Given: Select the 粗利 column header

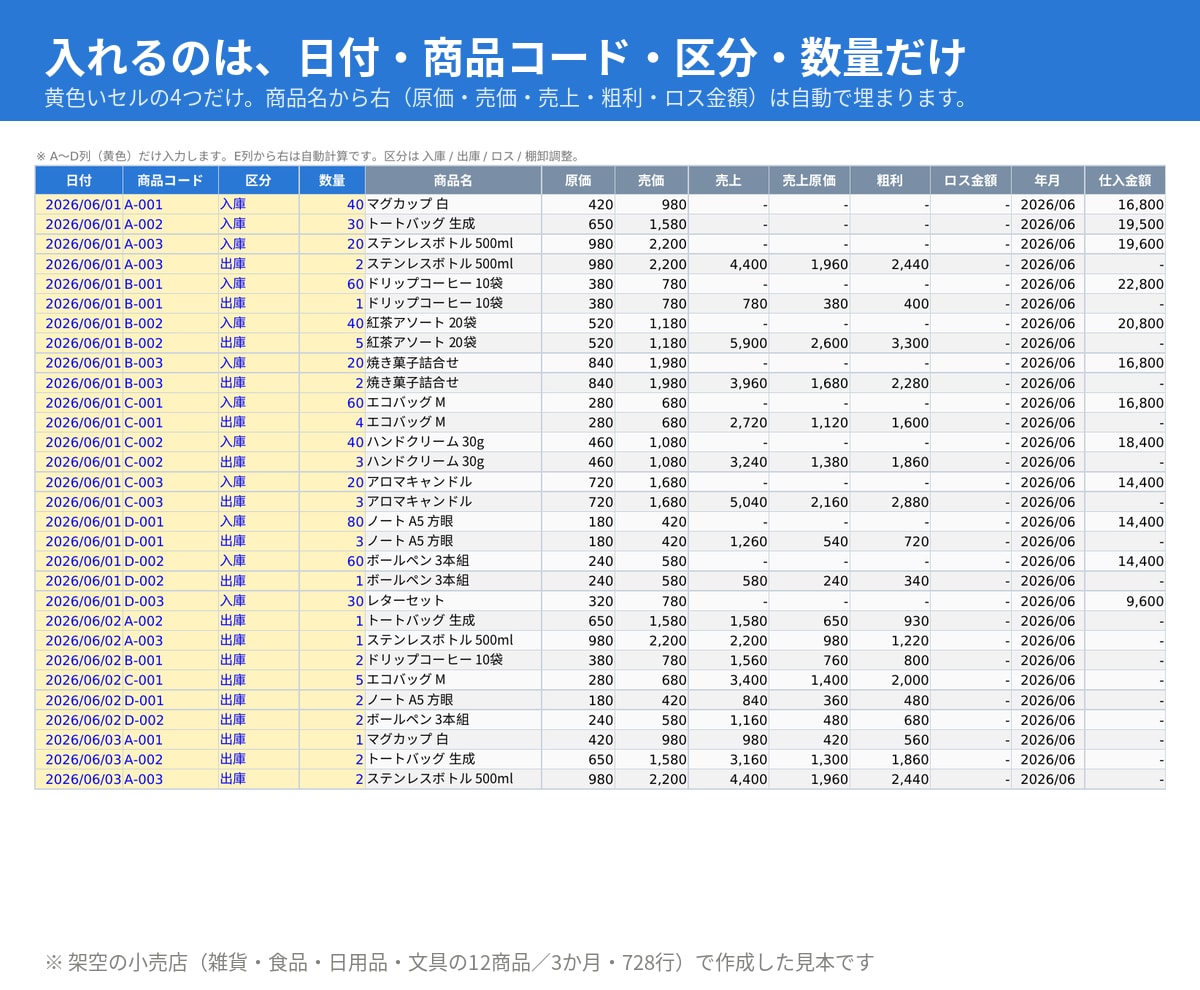Looking at the screenshot, I should point(890,180).
